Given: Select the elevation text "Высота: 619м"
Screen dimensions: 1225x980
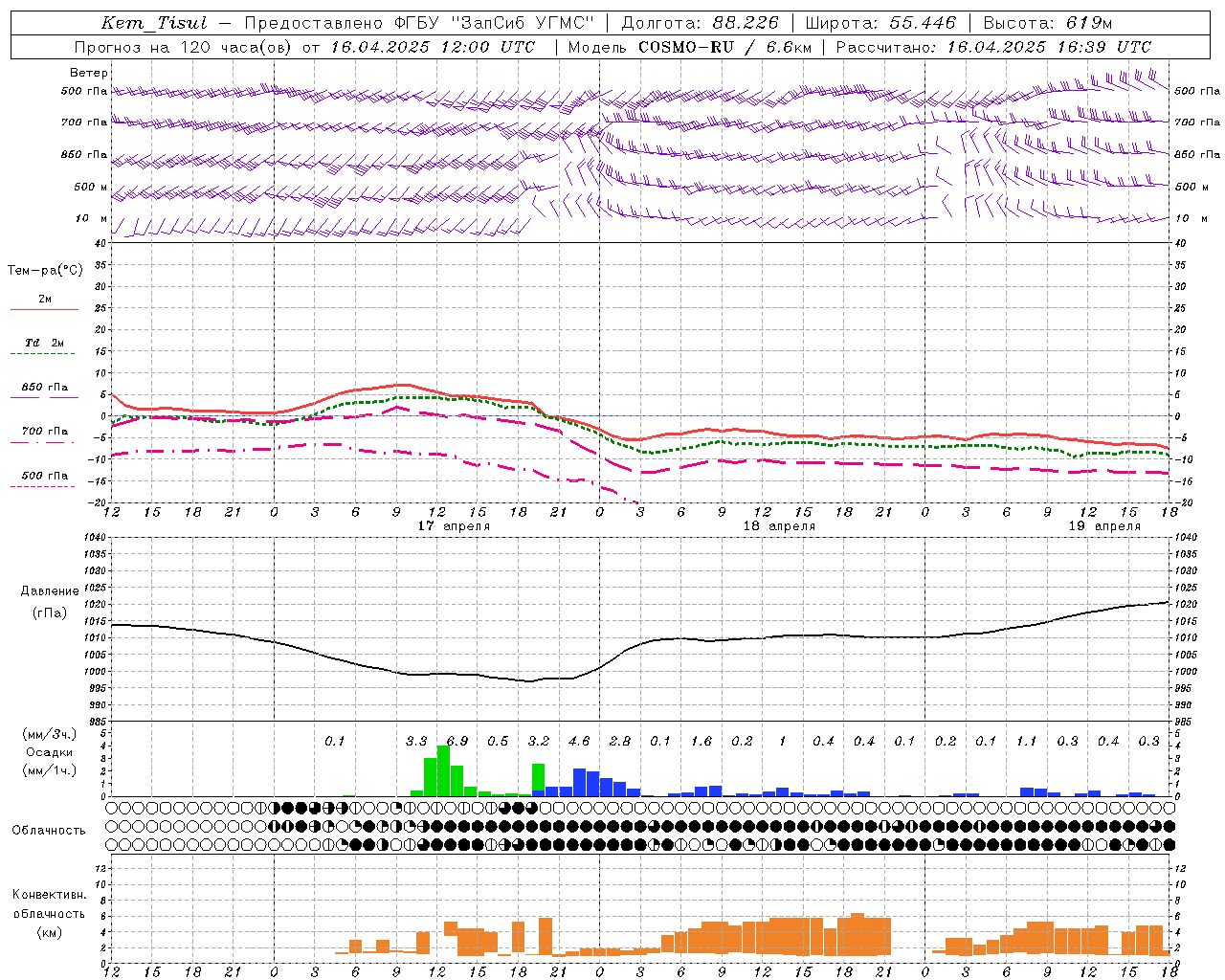Looking at the screenshot, I should click(x=1048, y=23).
